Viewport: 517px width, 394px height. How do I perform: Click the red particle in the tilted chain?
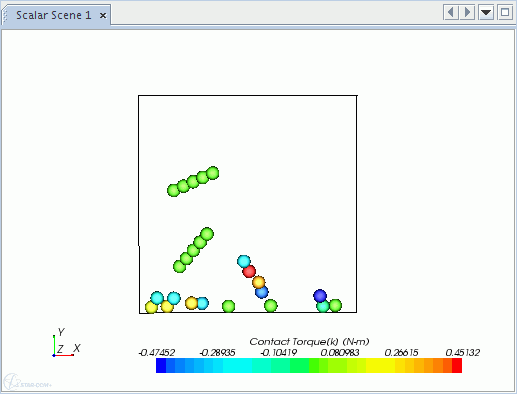[x=249, y=271]
